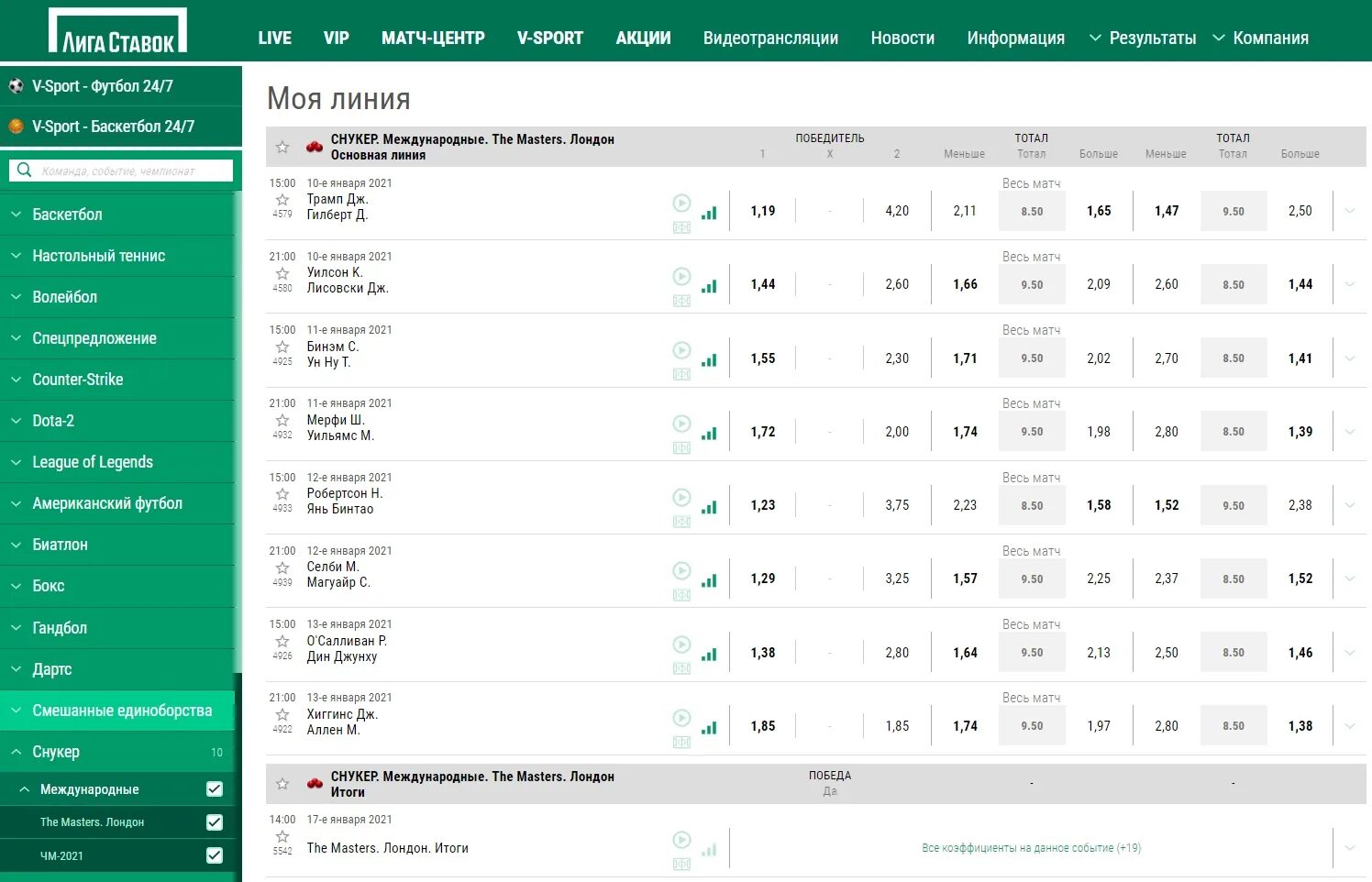
Task: Expand the Смешанные единоборства category
Action: [x=117, y=711]
